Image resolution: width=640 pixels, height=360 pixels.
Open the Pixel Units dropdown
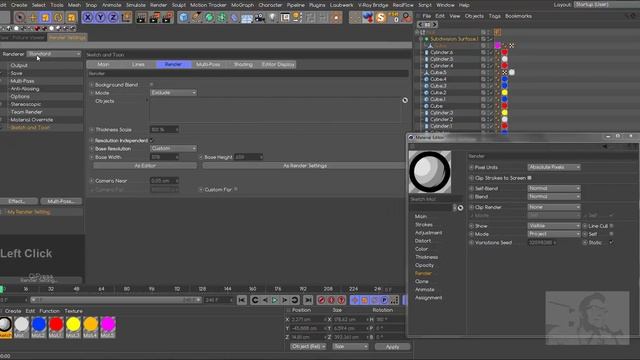coord(554,167)
